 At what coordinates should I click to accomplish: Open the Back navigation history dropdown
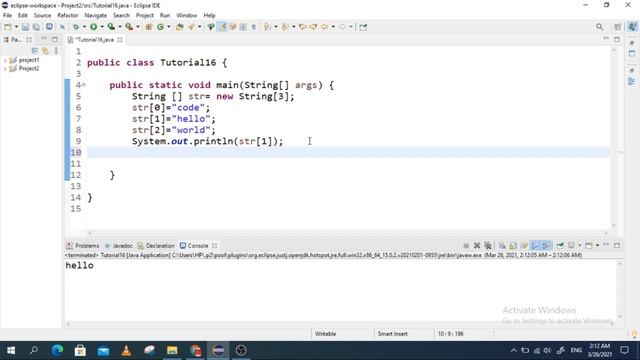(x=333, y=27)
